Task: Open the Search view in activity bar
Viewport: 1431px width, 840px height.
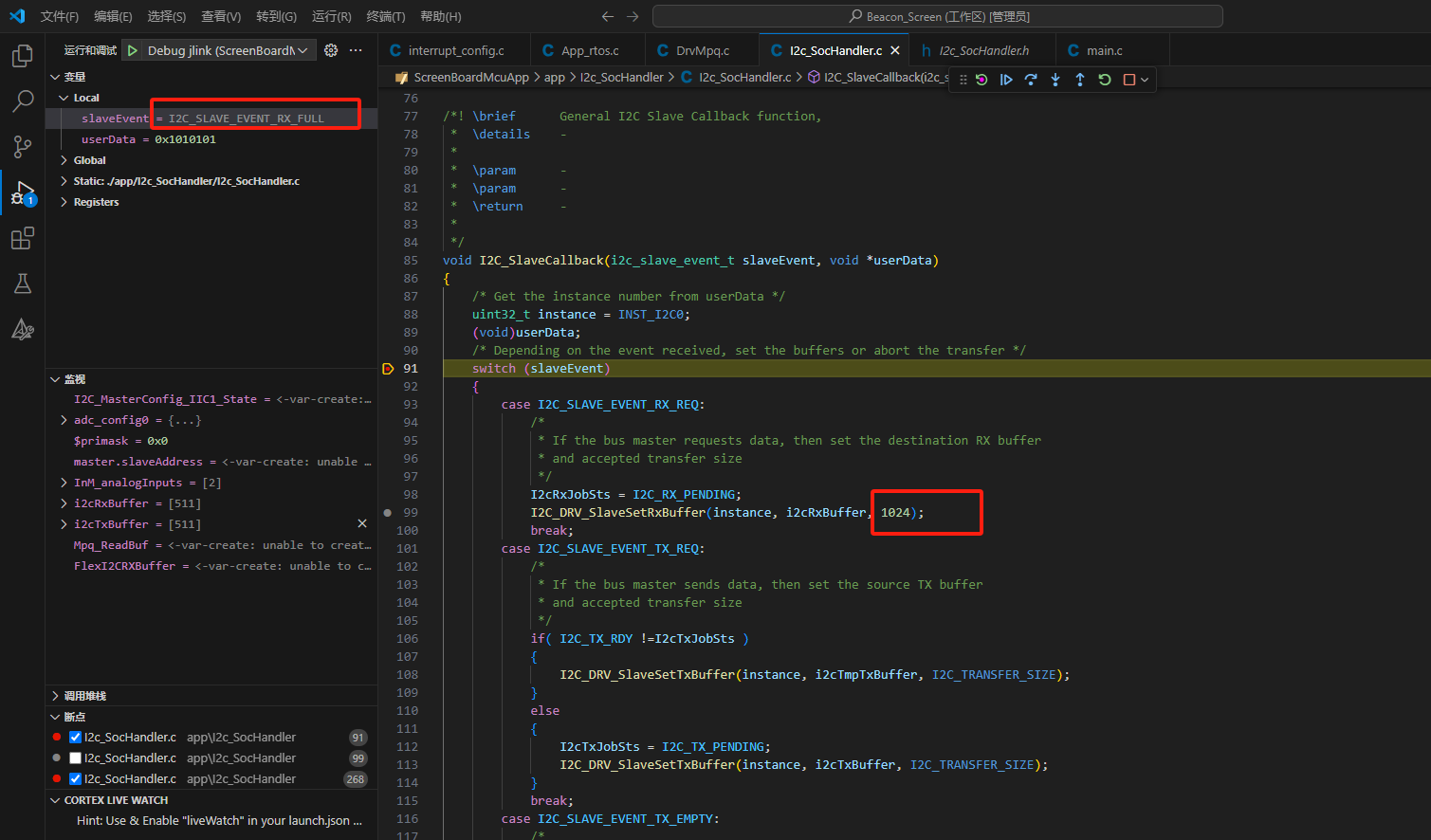Action: (23, 100)
